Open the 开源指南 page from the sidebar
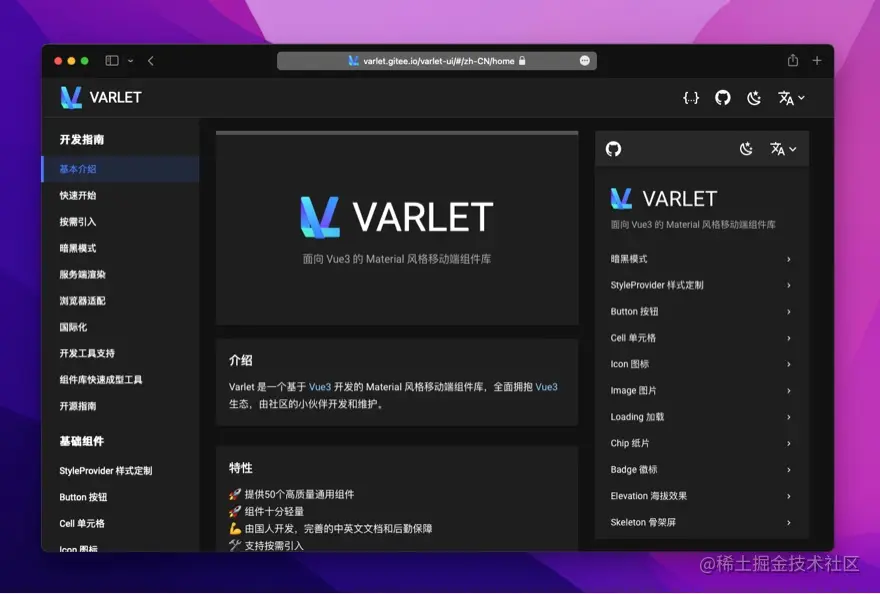 tap(80, 406)
